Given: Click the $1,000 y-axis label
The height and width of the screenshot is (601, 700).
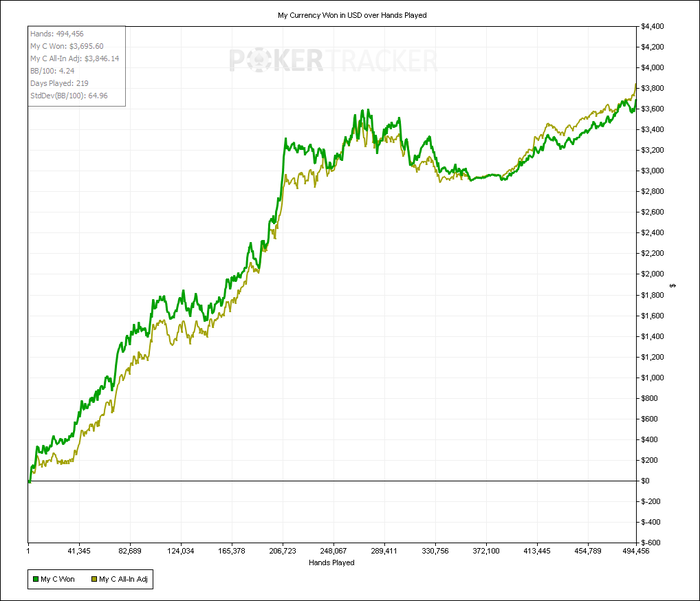Looking at the screenshot, I should pos(652,377).
